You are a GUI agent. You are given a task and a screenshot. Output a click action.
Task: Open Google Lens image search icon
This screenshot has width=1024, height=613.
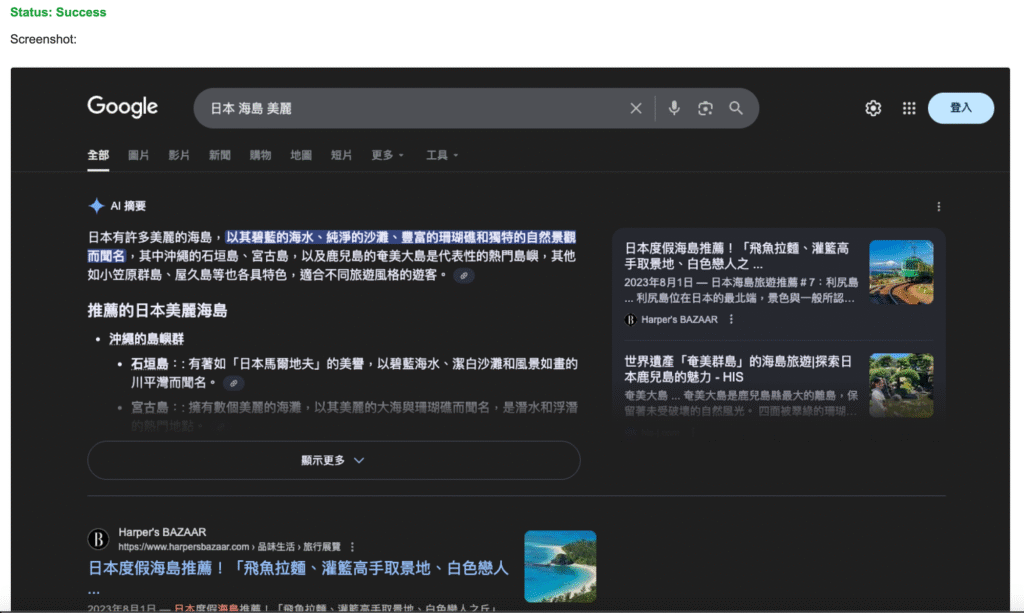pos(705,108)
